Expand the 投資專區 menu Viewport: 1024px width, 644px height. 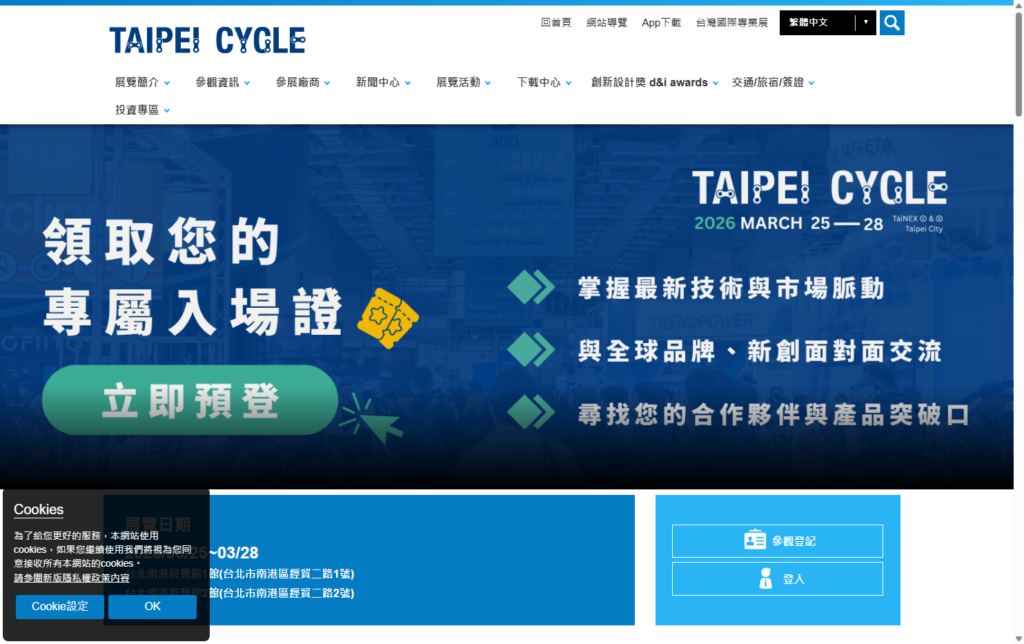(x=142, y=110)
